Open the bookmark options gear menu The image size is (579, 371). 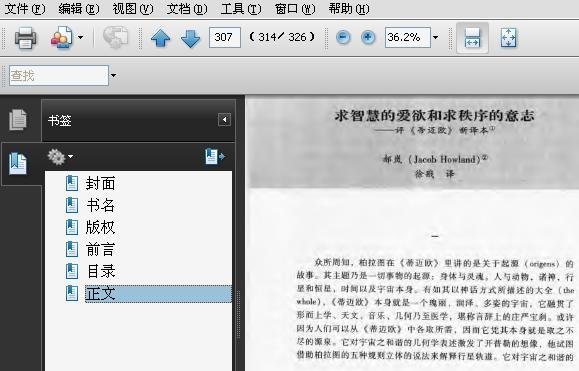click(60, 157)
